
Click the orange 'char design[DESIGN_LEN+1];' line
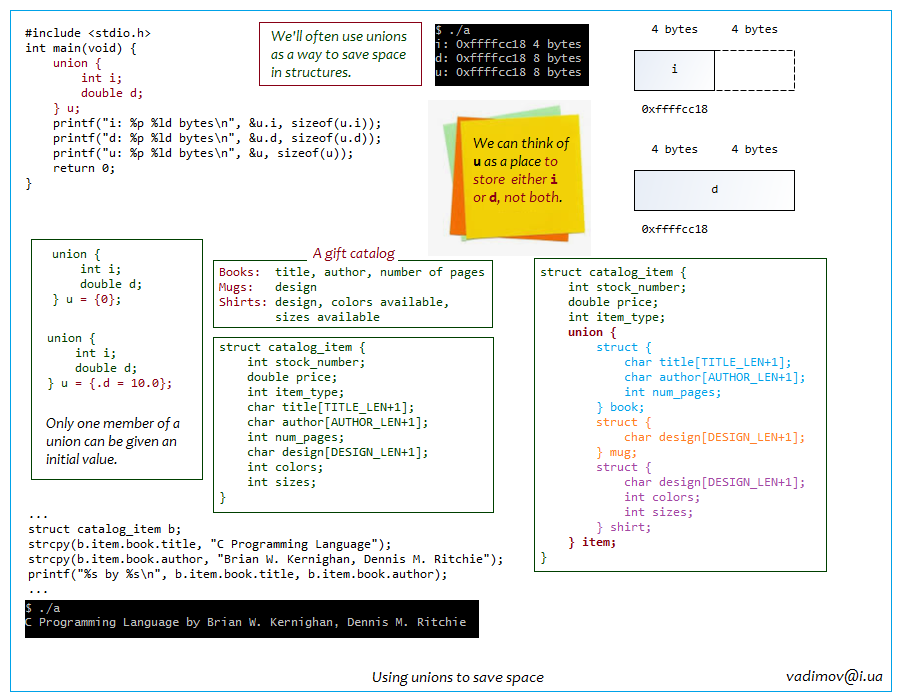click(715, 437)
